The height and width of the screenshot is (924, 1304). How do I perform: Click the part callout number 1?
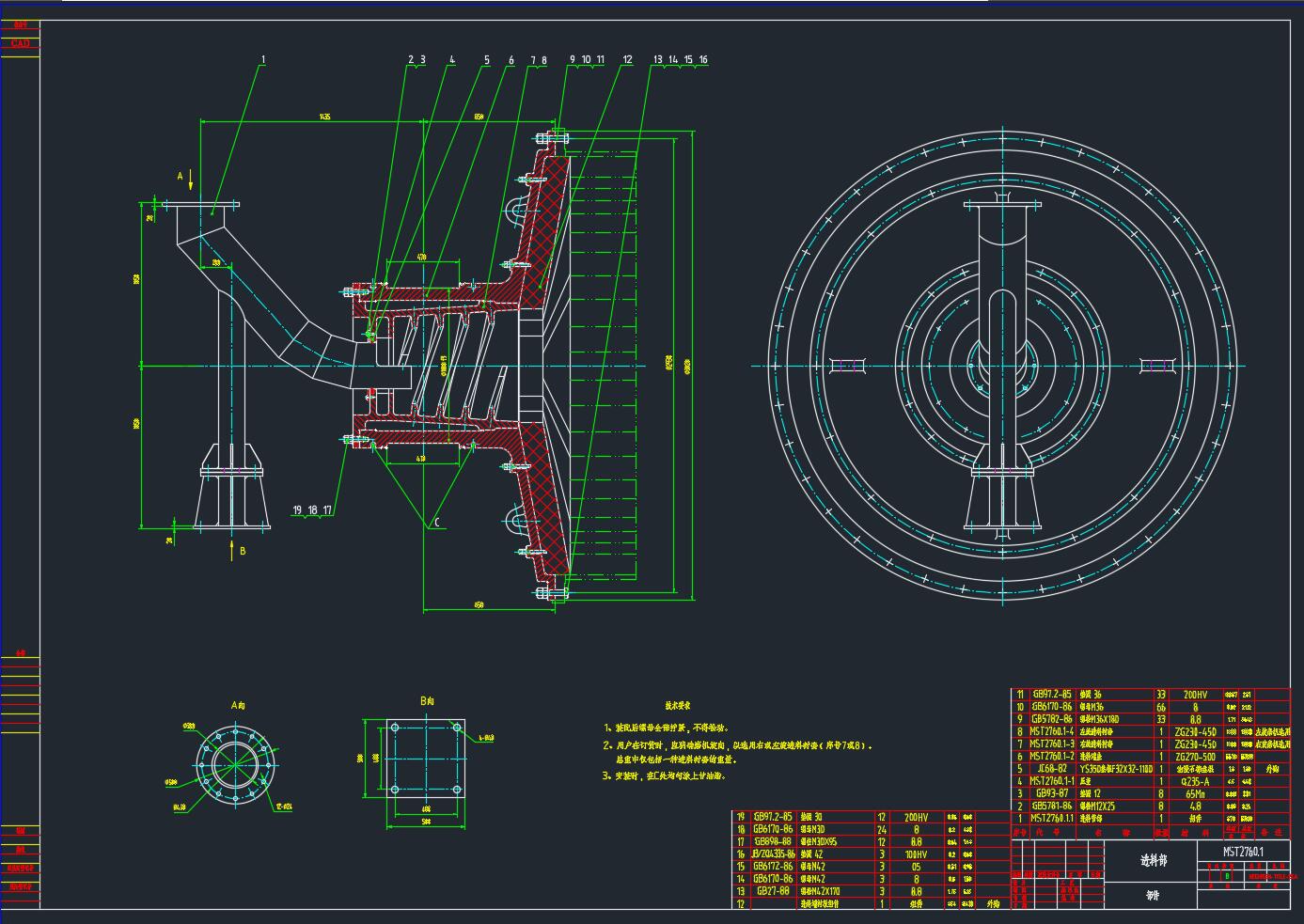(263, 60)
